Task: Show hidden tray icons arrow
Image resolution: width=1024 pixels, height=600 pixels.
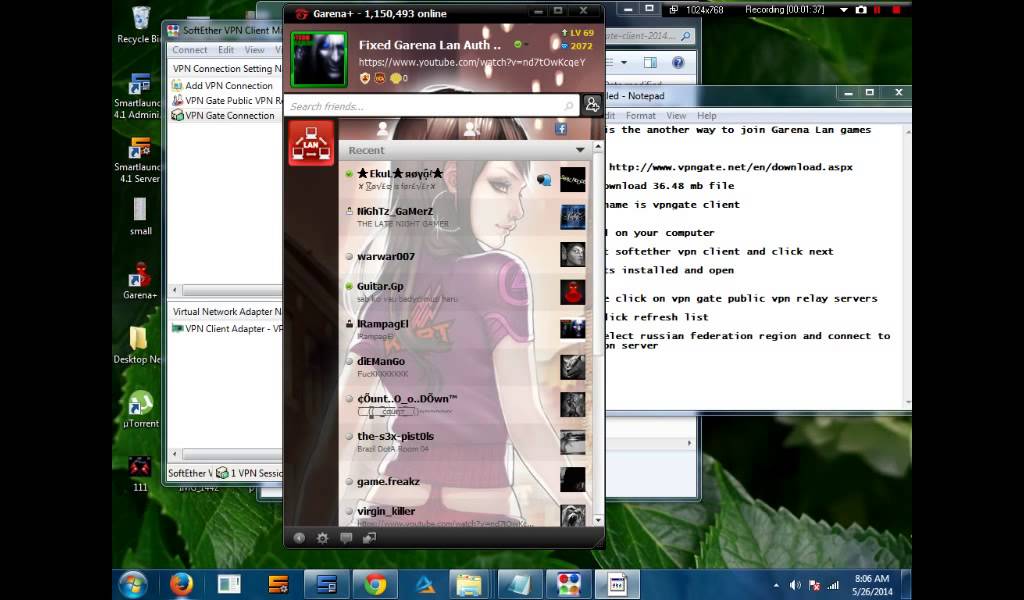Action: 776,585
